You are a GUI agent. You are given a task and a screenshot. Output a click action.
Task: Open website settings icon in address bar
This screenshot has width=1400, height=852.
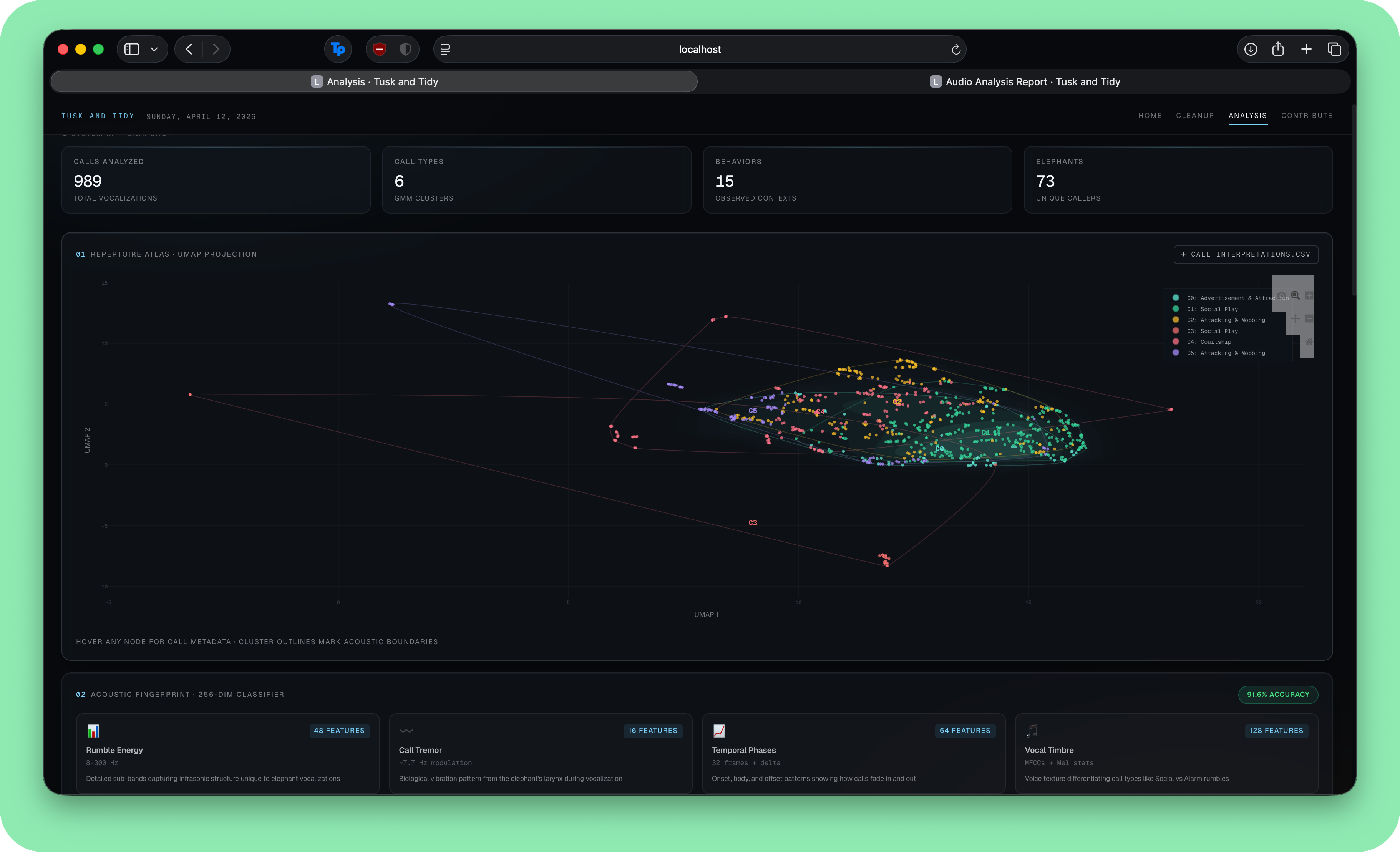[445, 50]
